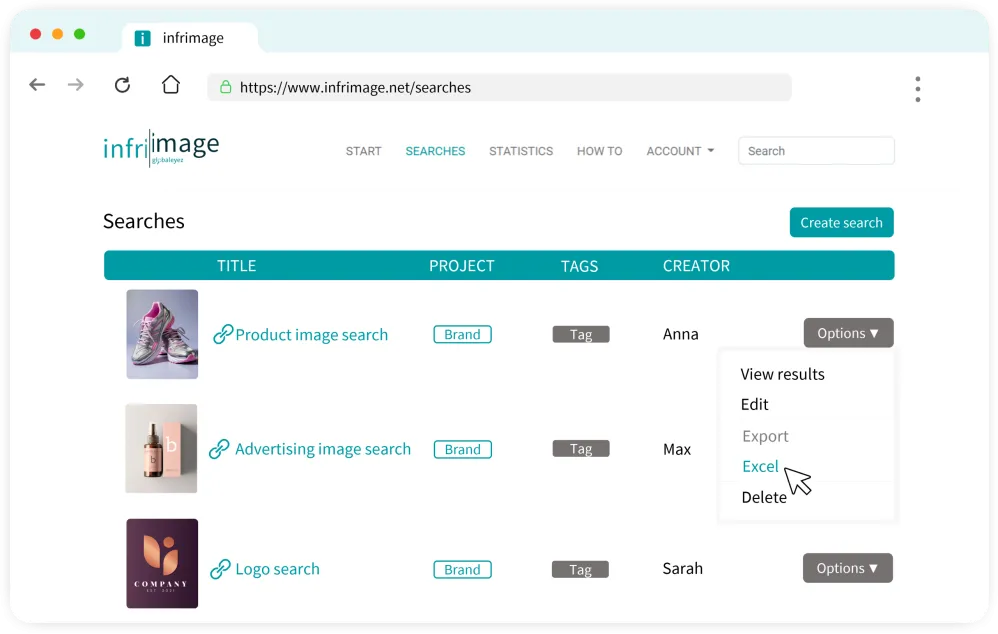Reload the searches page

coord(122,85)
